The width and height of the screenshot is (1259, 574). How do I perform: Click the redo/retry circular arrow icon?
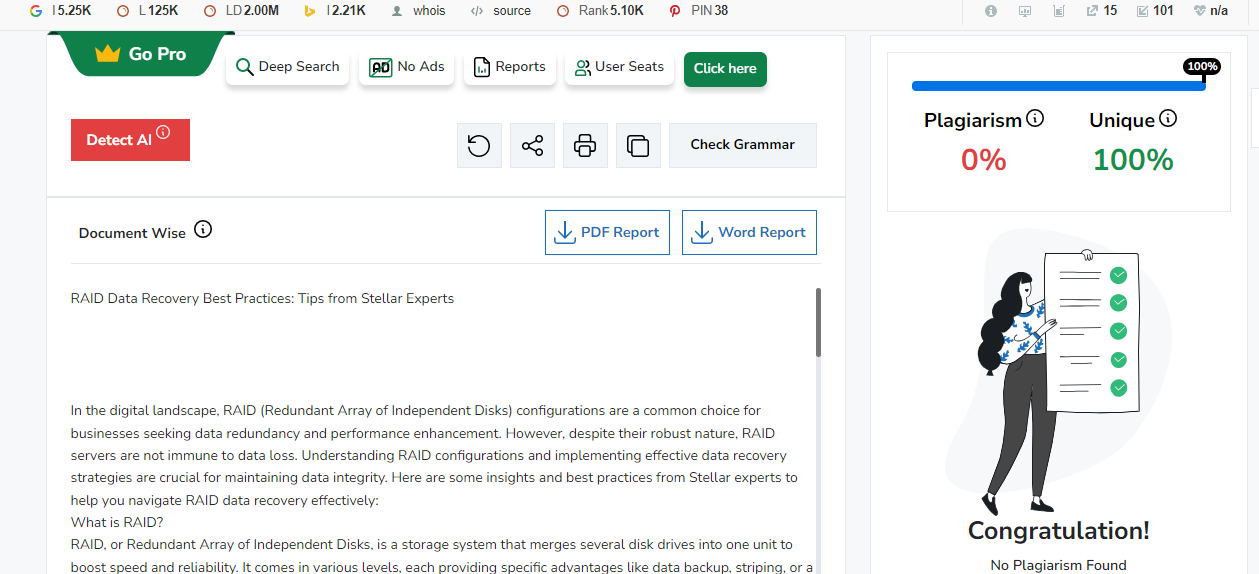[x=479, y=146]
